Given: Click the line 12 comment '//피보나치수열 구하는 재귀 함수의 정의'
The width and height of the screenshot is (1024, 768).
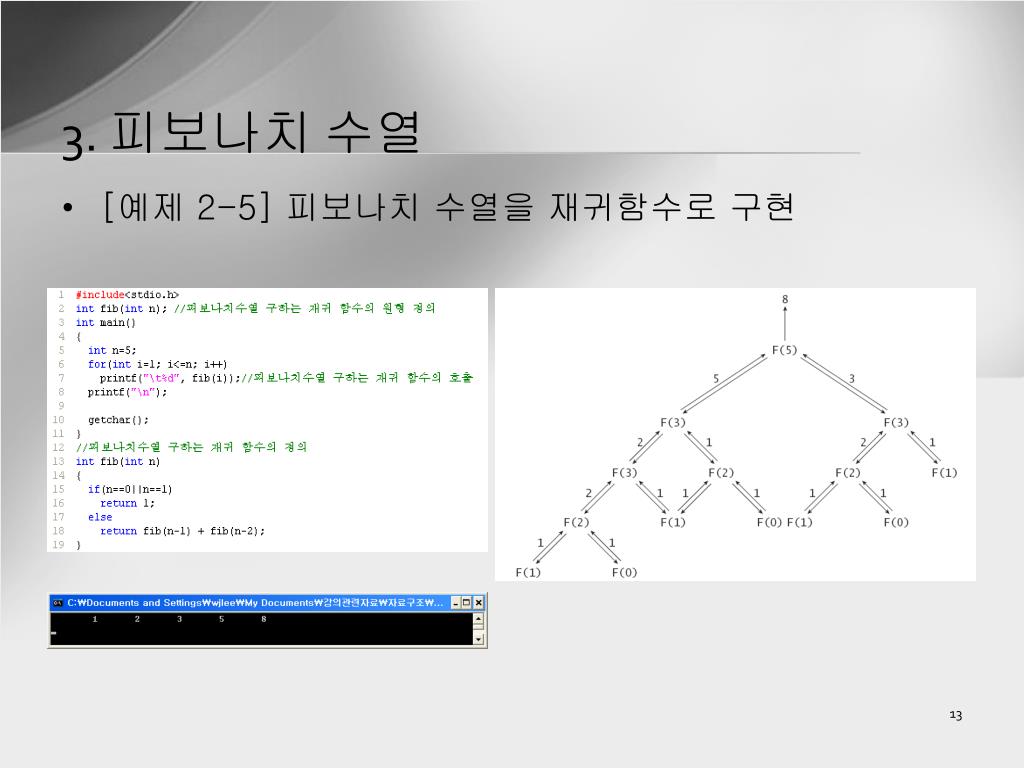Looking at the screenshot, I should click(x=191, y=447).
